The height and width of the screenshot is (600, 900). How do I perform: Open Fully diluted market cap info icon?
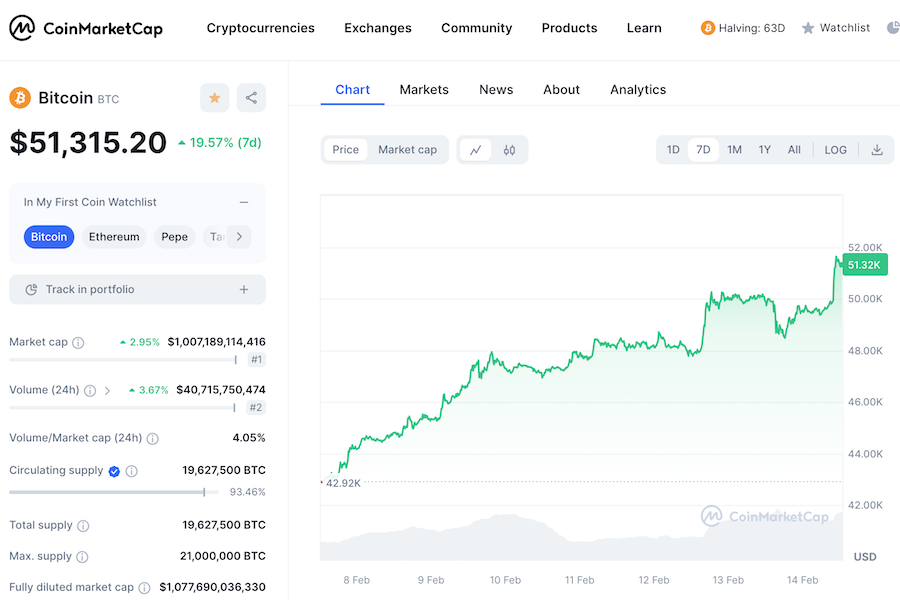click(x=145, y=588)
